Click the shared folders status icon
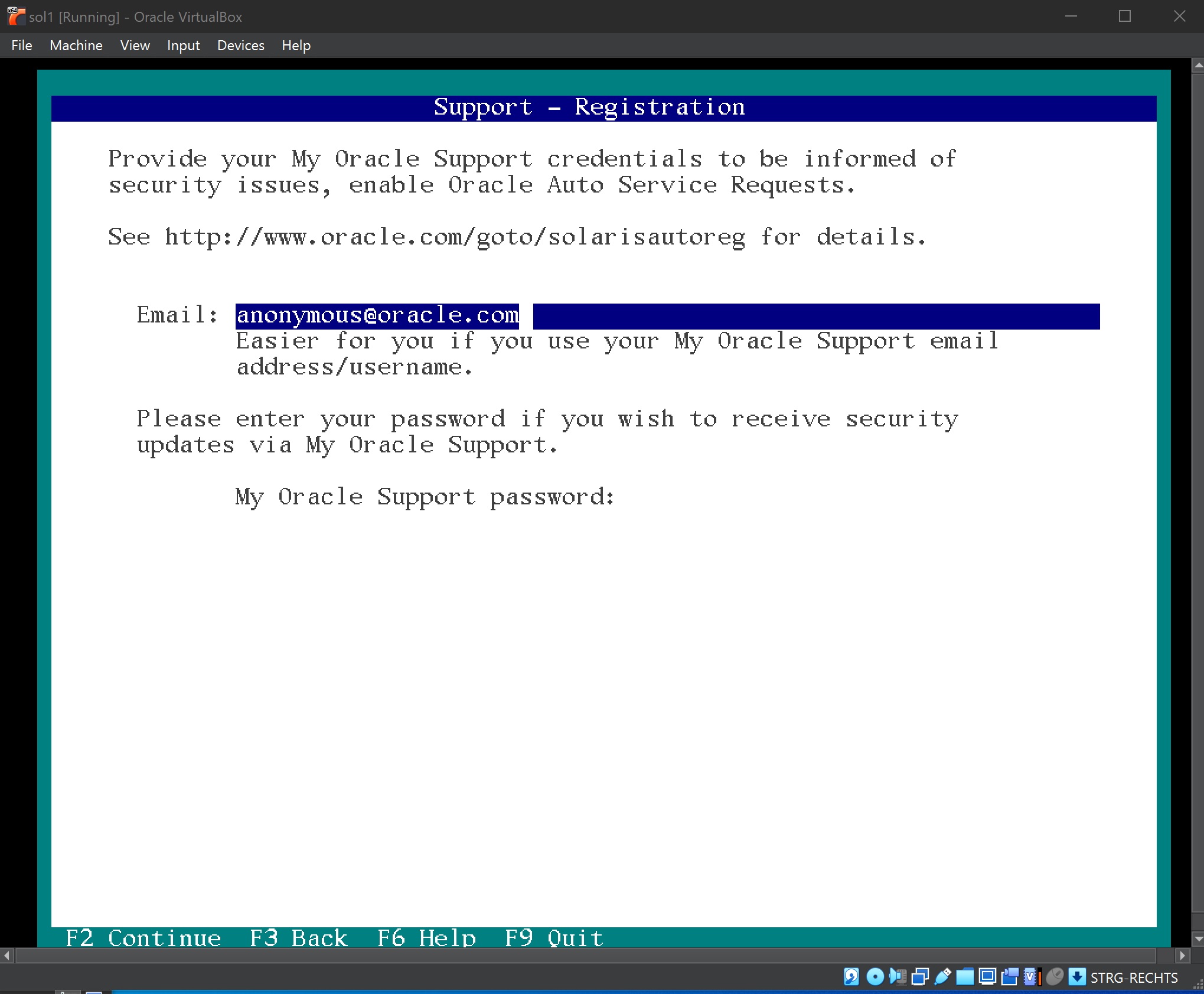The height and width of the screenshot is (994, 1204). tap(965, 977)
